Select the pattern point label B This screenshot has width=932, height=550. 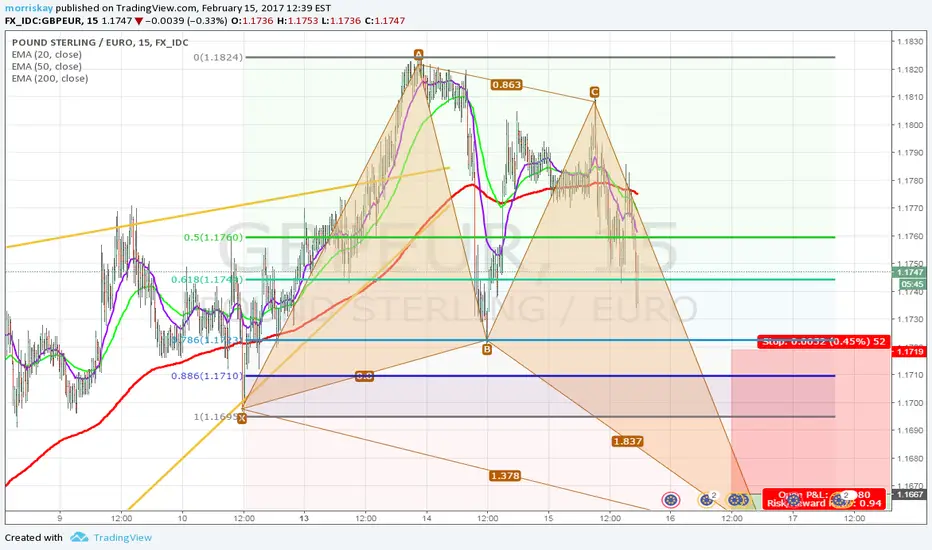point(487,350)
